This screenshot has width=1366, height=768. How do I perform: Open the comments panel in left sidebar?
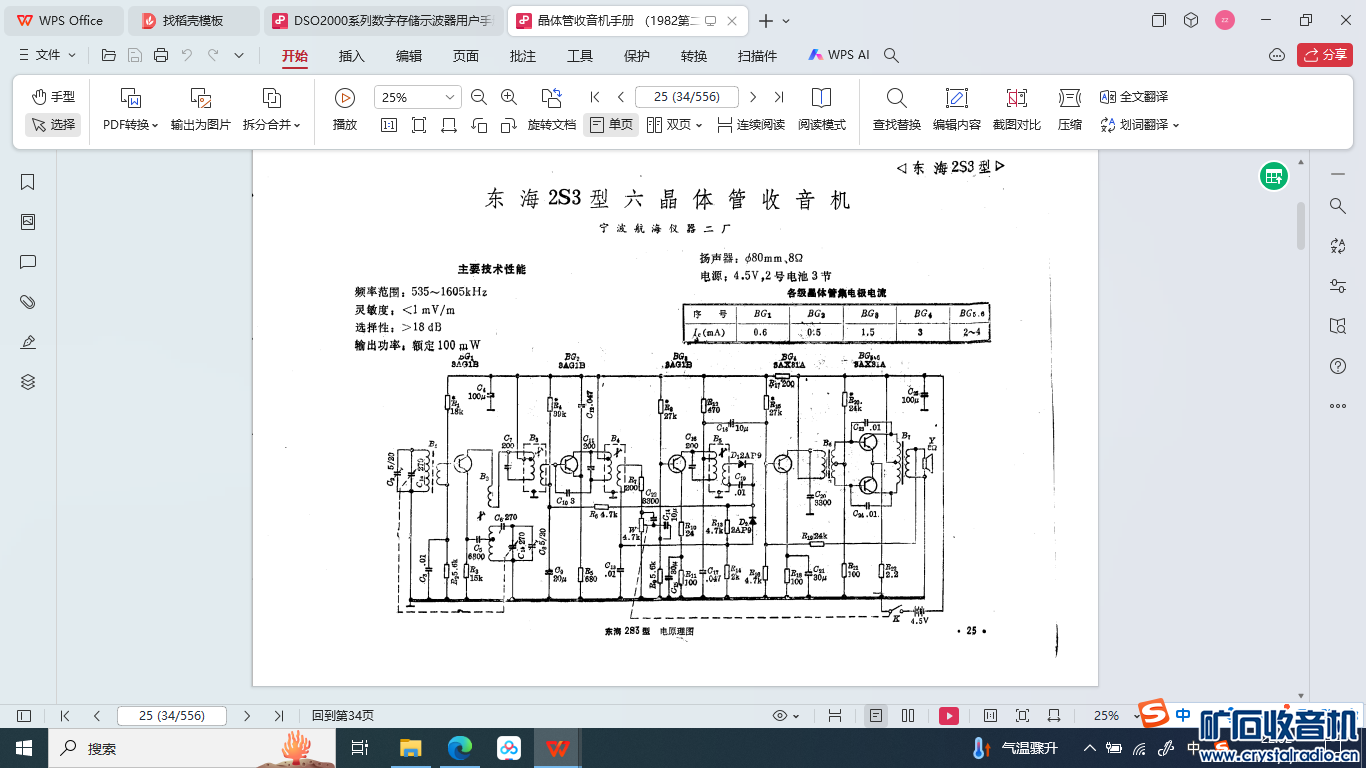pyautogui.click(x=28, y=262)
